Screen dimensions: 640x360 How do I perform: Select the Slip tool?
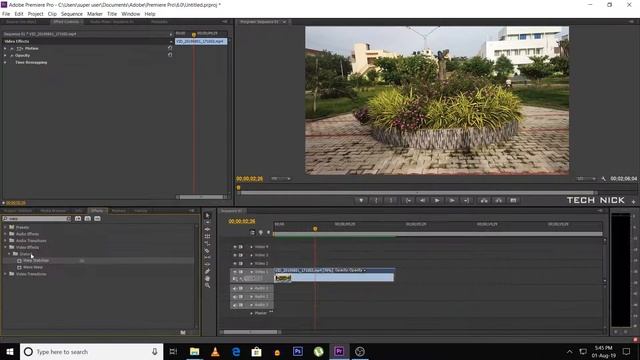pos(207,257)
